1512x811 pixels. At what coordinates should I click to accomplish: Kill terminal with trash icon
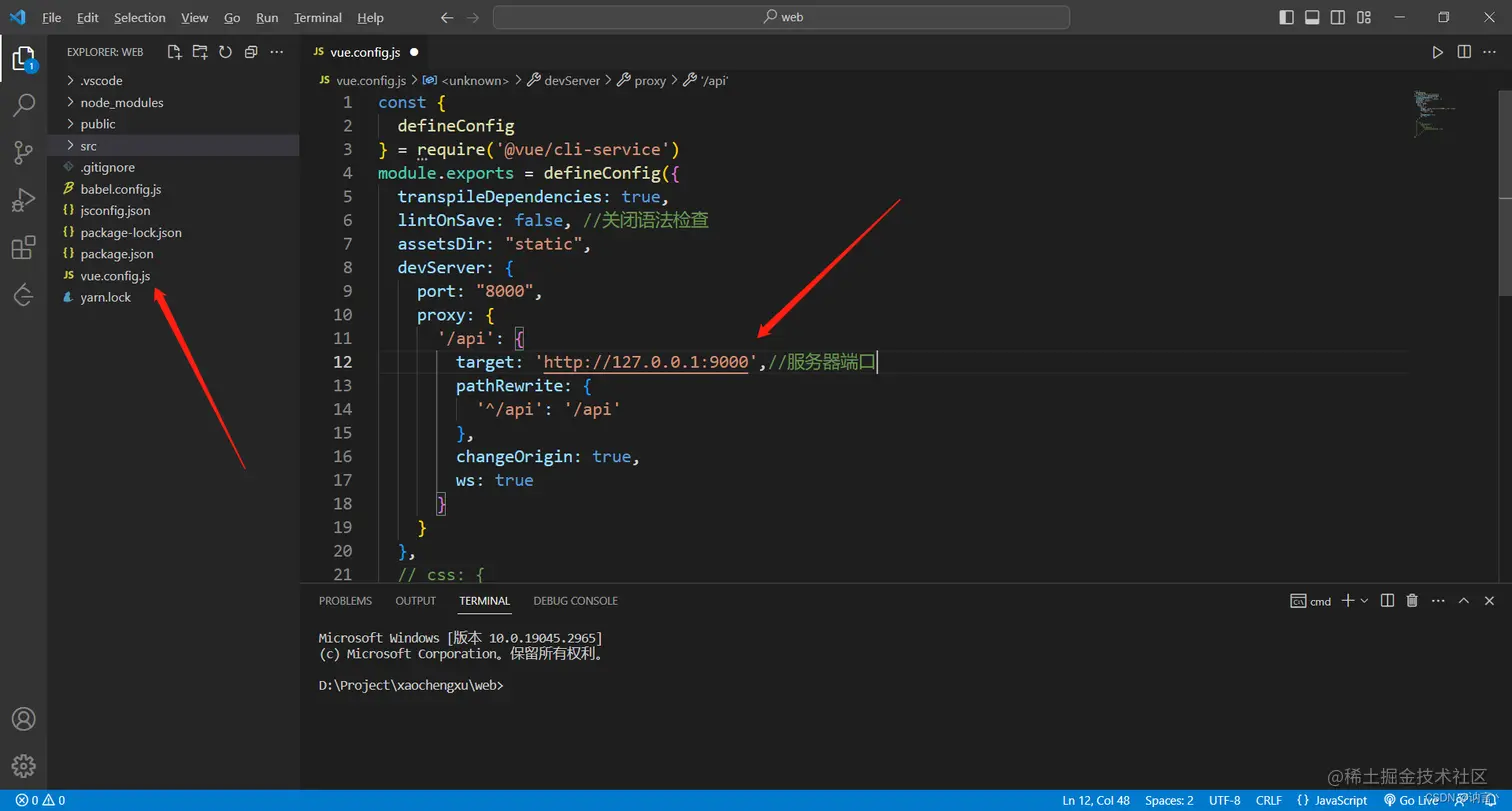(1412, 600)
